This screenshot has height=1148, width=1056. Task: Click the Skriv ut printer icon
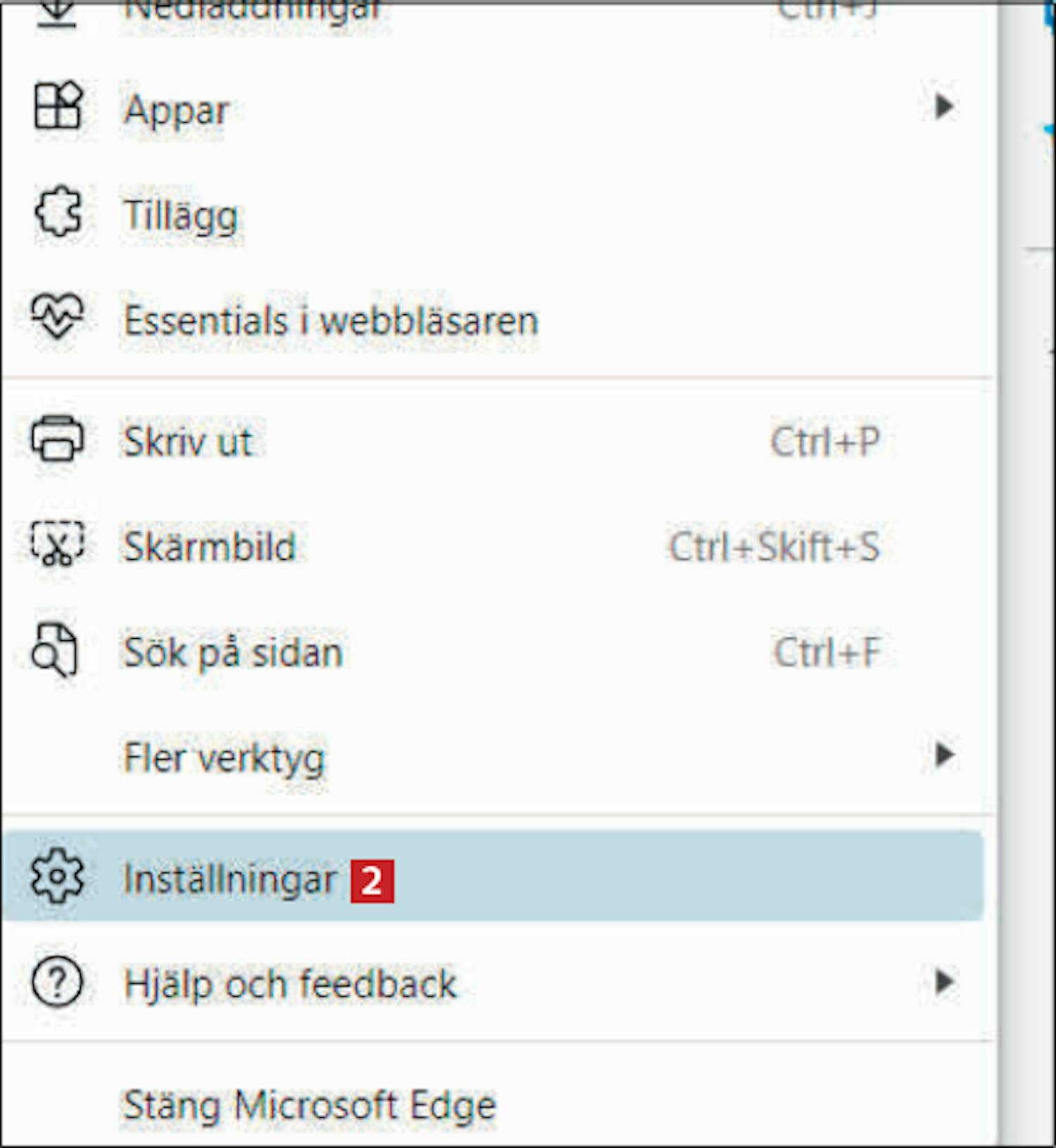click(58, 439)
